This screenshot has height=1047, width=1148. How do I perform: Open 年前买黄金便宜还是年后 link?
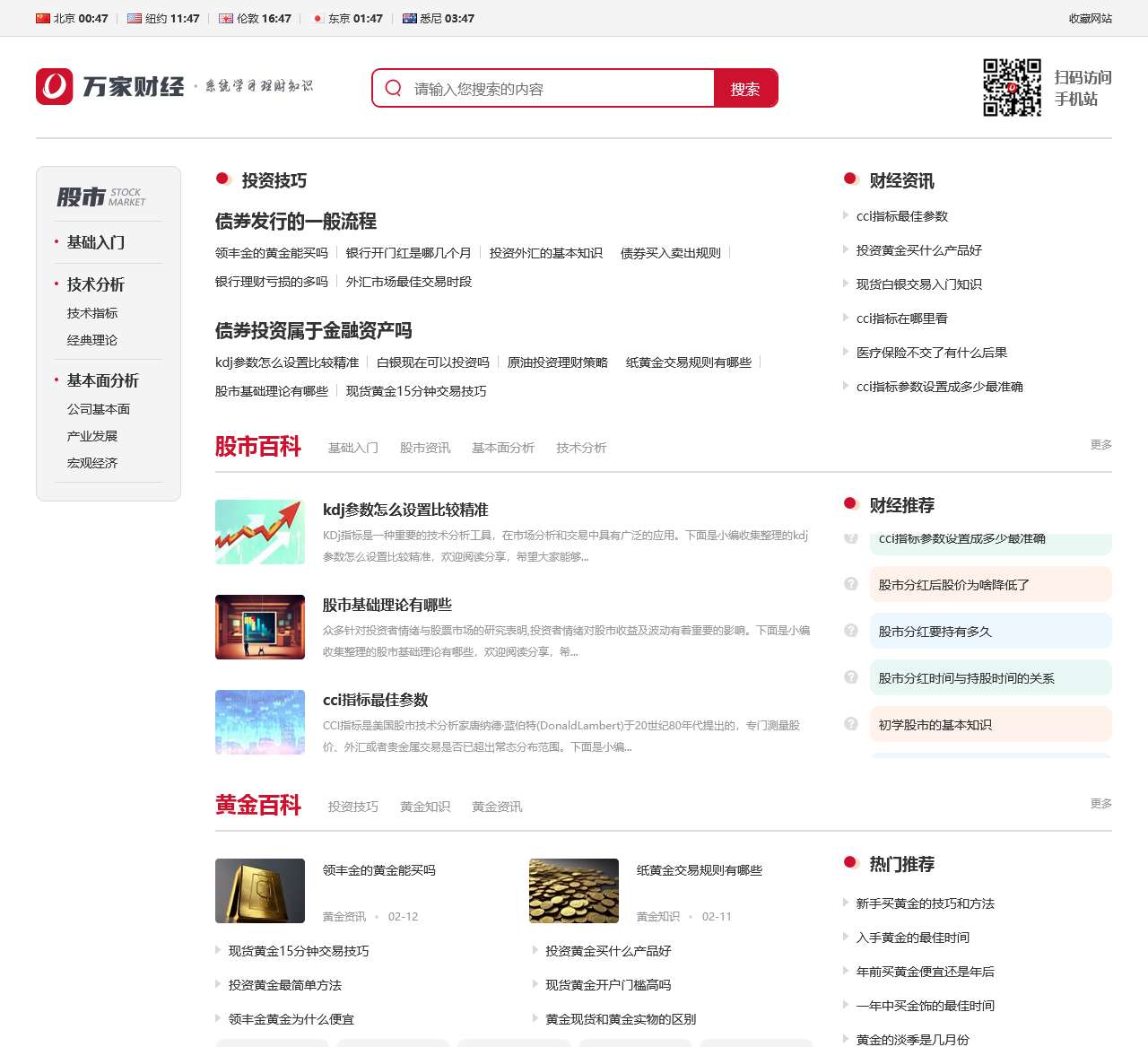click(x=926, y=972)
